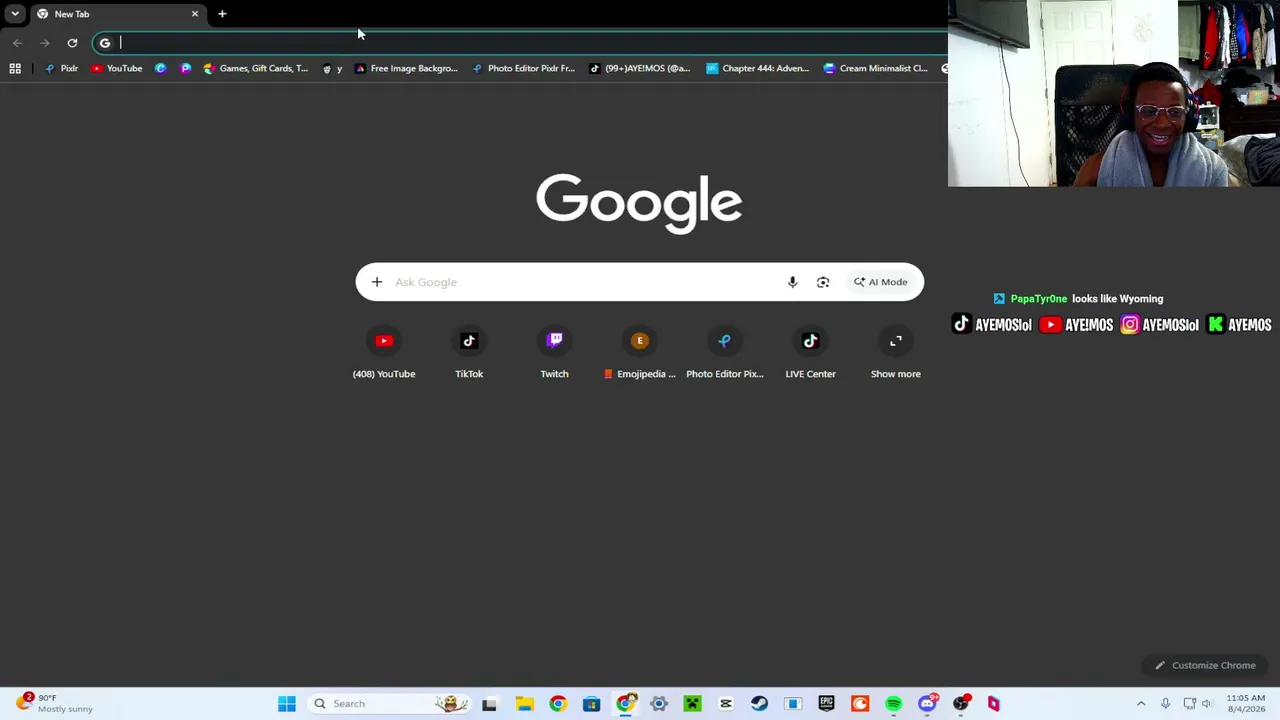Open the Cream Minimalist bookmark

pos(876,68)
